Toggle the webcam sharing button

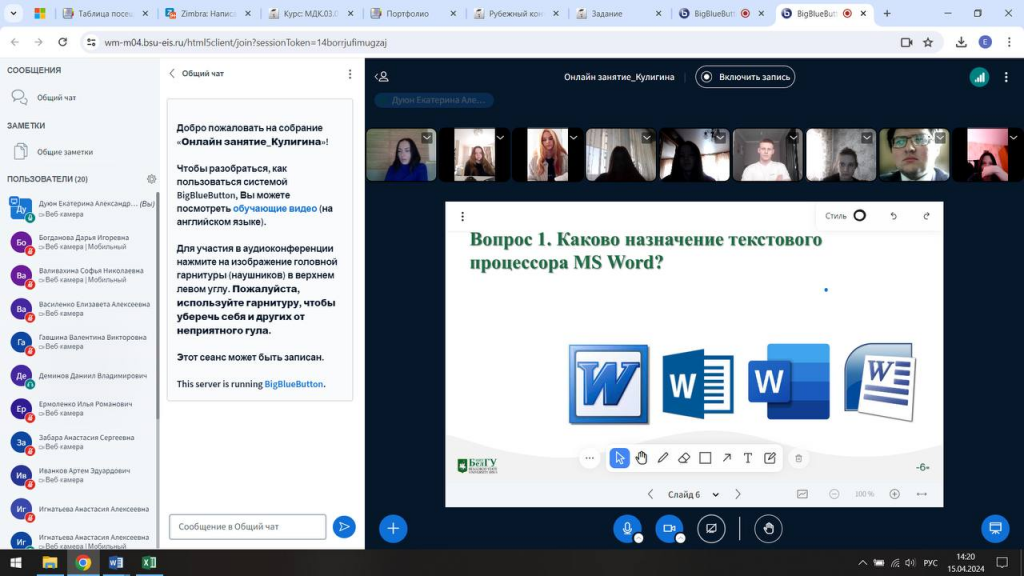pyautogui.click(x=669, y=529)
